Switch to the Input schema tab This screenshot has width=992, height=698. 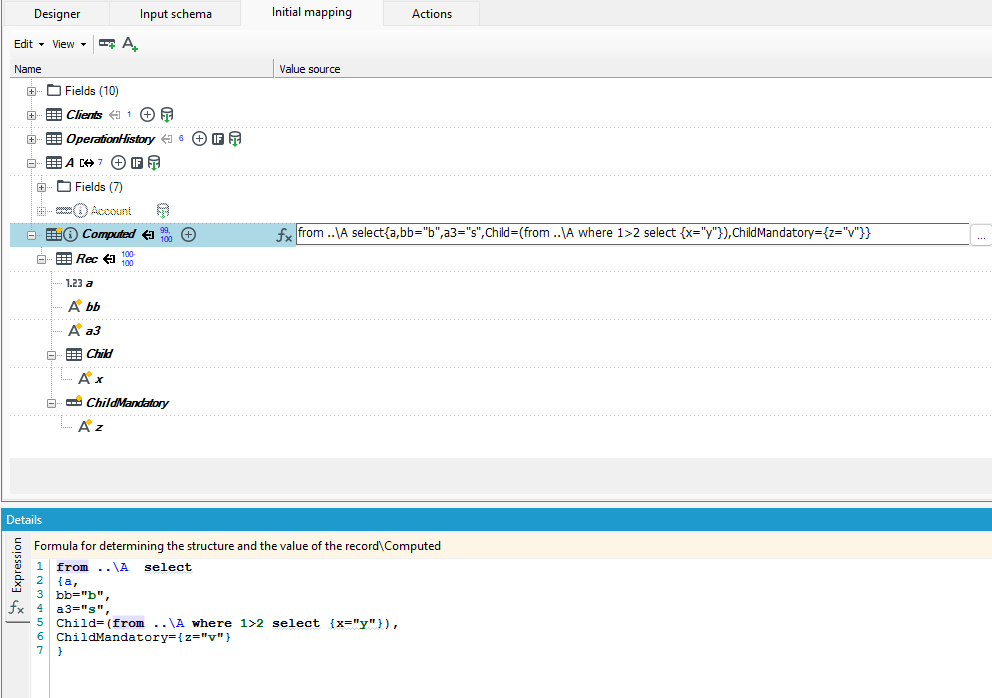(x=175, y=13)
